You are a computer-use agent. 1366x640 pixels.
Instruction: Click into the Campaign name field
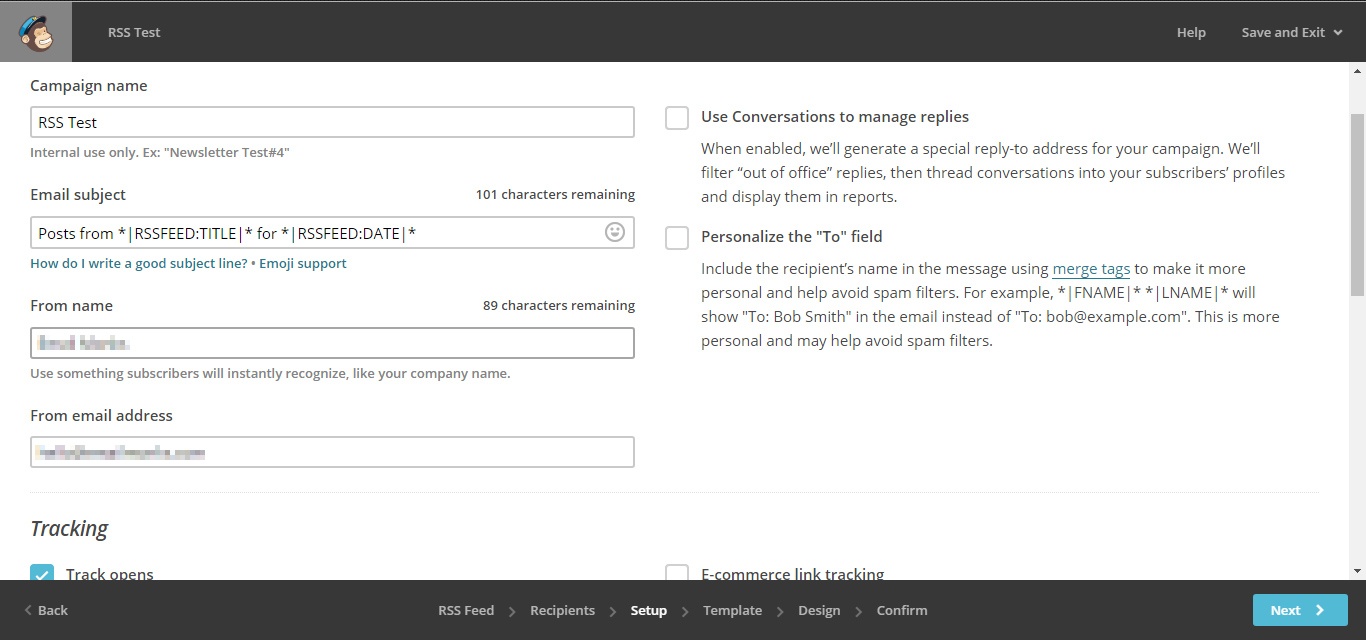[x=332, y=122]
